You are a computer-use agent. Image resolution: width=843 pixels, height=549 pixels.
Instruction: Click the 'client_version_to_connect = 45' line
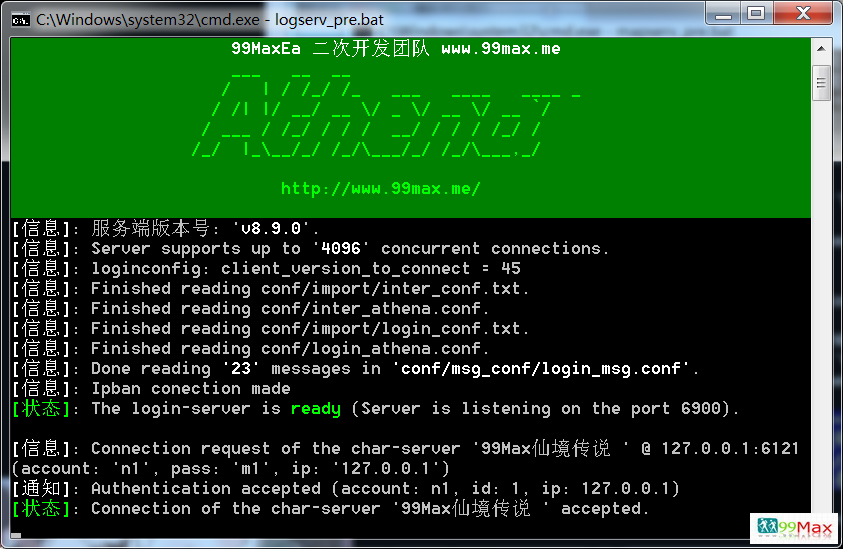pyautogui.click(x=370, y=268)
